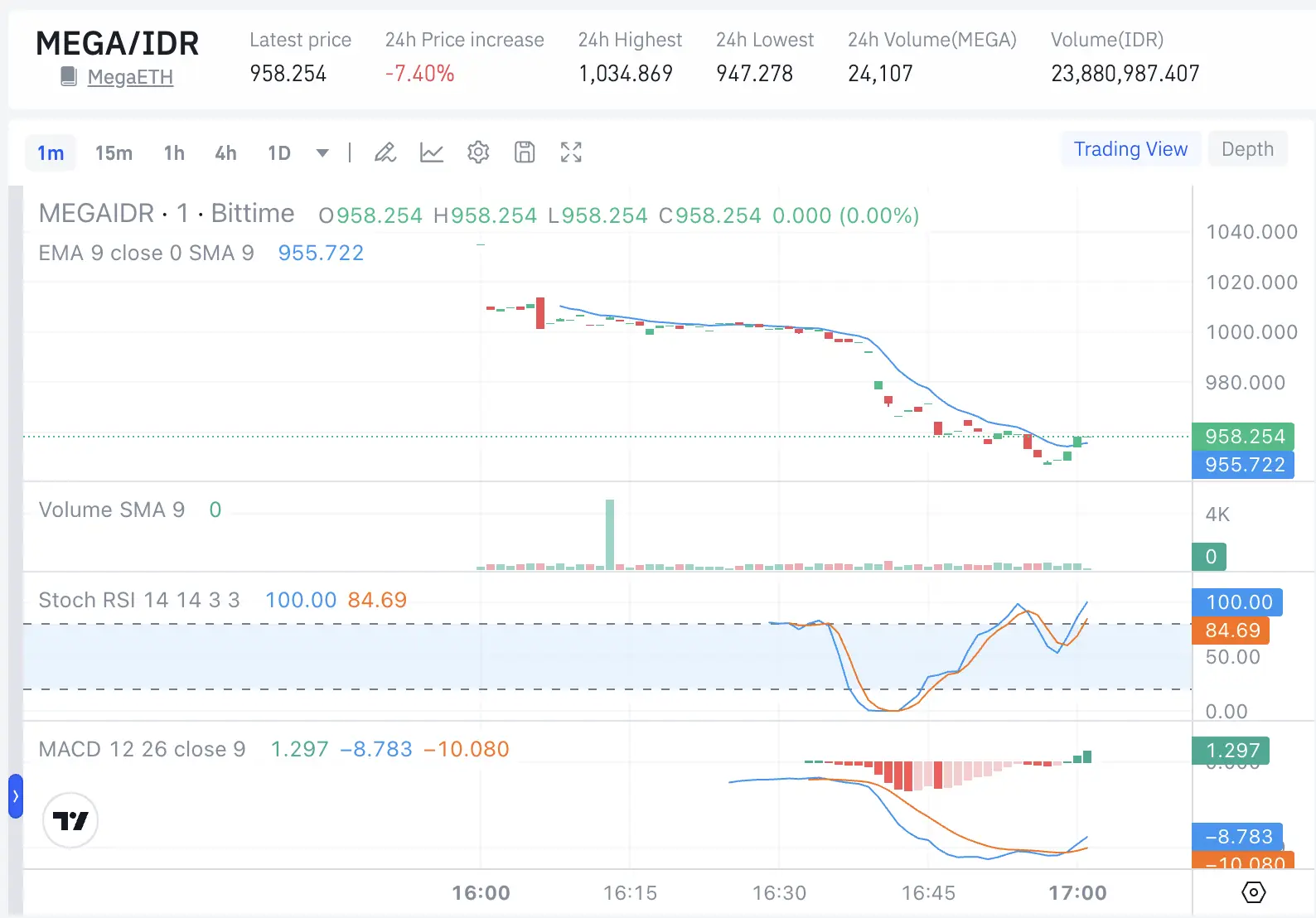Switch to the 4h timeframe

point(225,152)
